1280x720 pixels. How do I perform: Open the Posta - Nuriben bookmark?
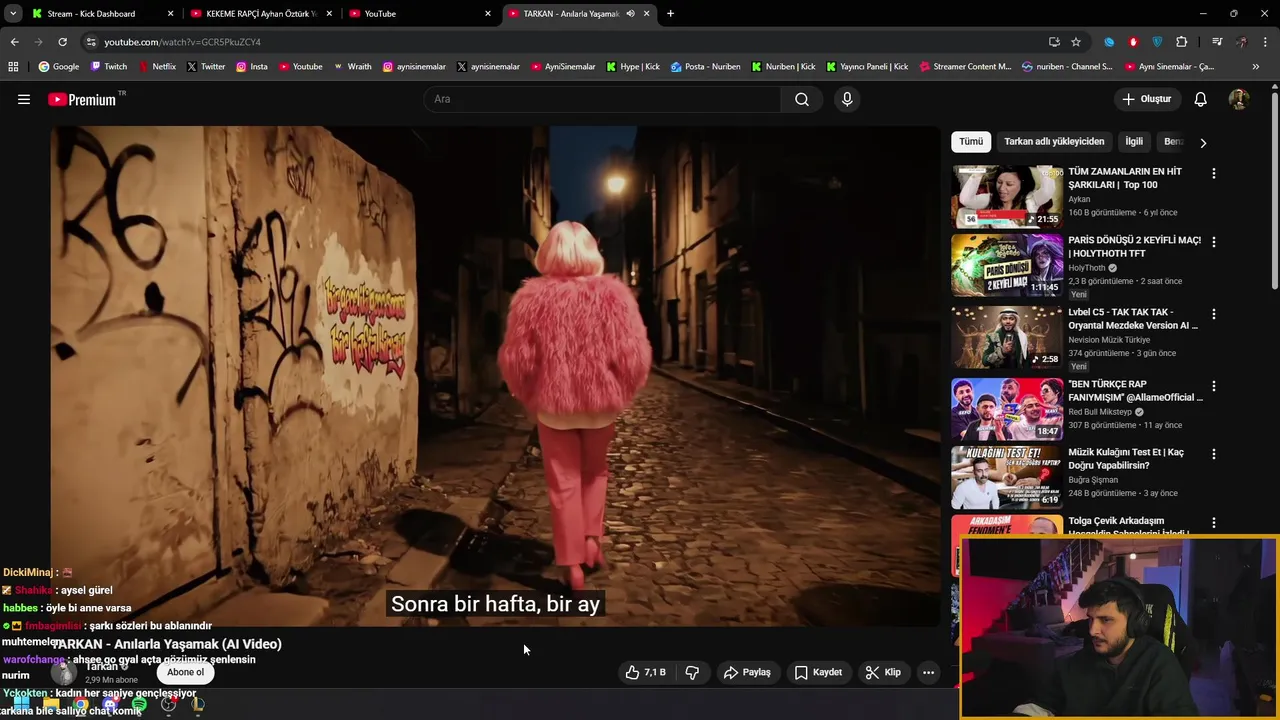706,67
